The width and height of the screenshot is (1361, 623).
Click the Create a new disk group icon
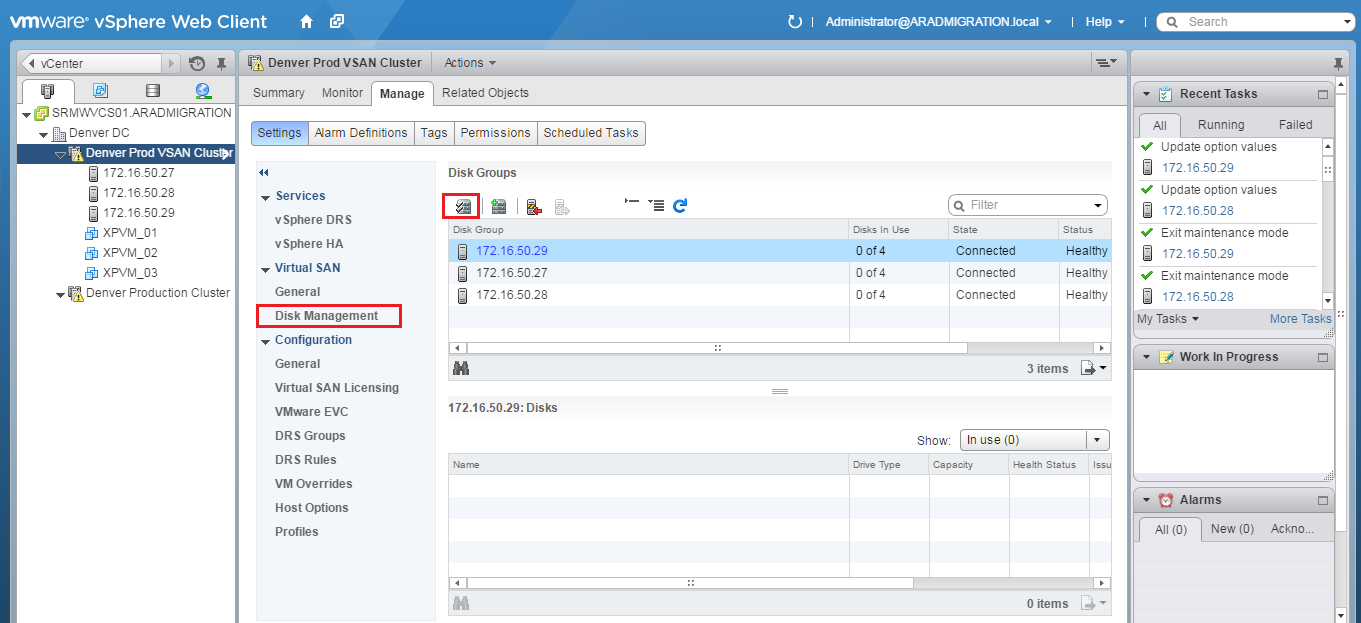tap(498, 205)
